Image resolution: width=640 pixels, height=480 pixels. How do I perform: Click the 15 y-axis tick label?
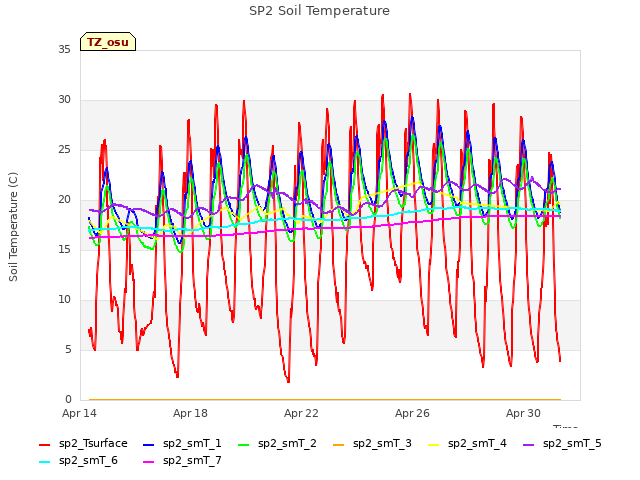point(64,249)
